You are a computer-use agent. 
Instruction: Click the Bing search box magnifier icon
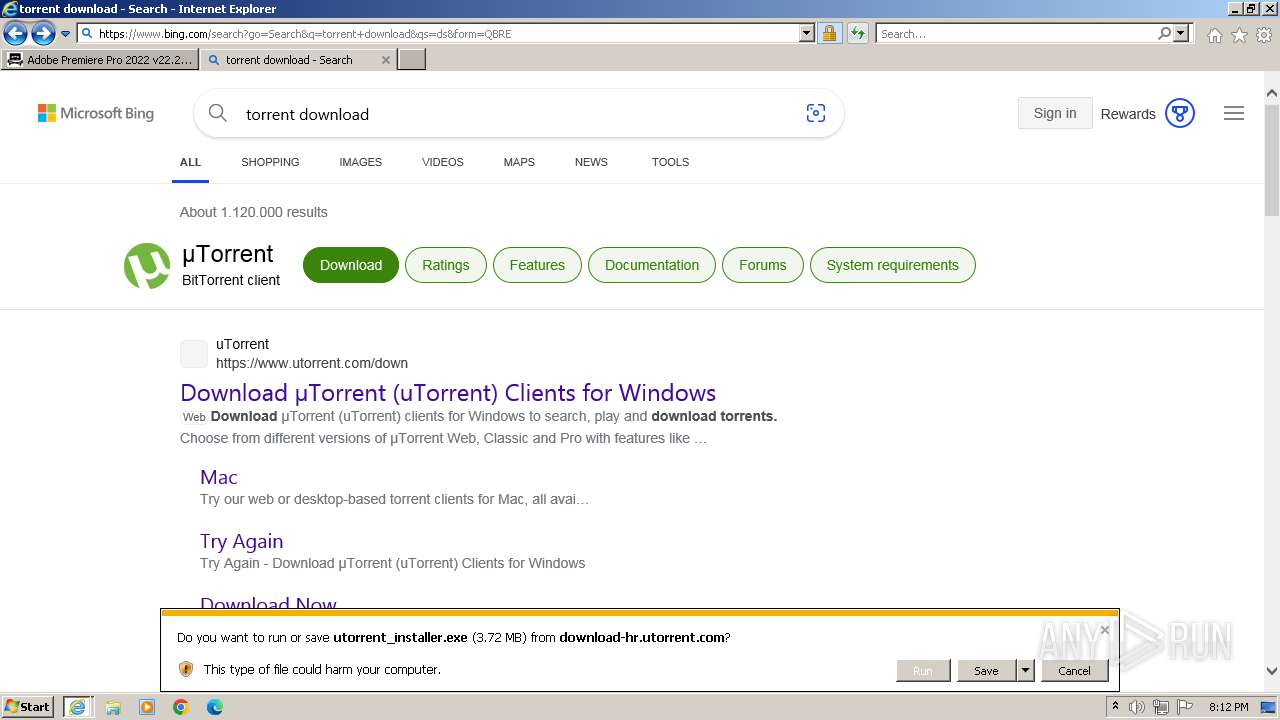click(x=218, y=114)
